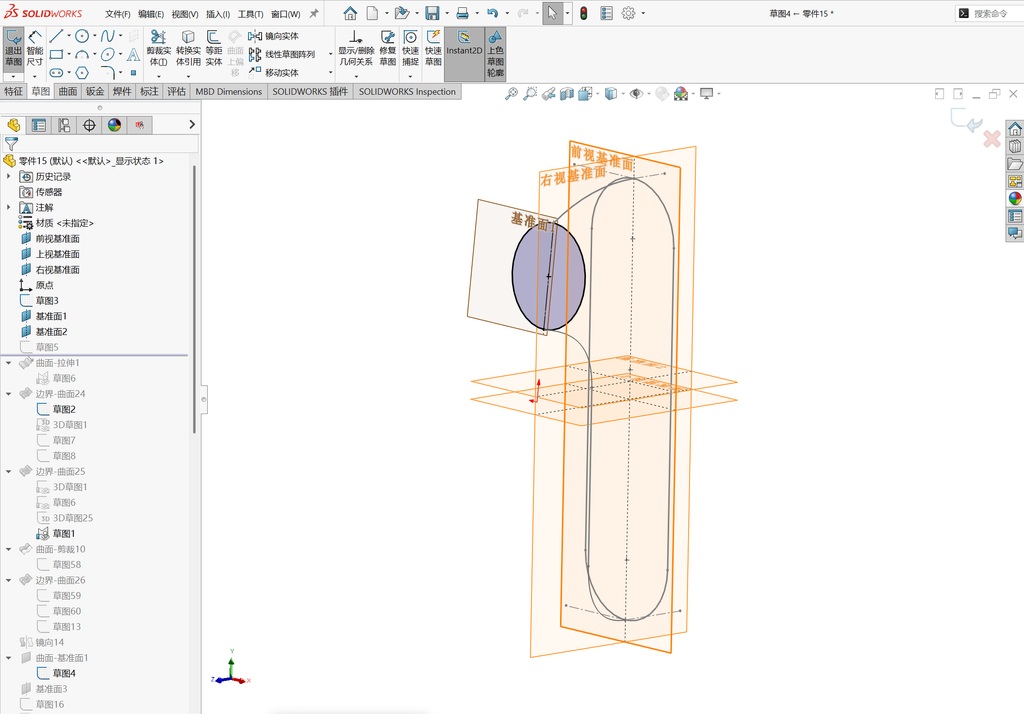Open Save button dropdown arrow
This screenshot has height=714, width=1024.
(x=447, y=13)
